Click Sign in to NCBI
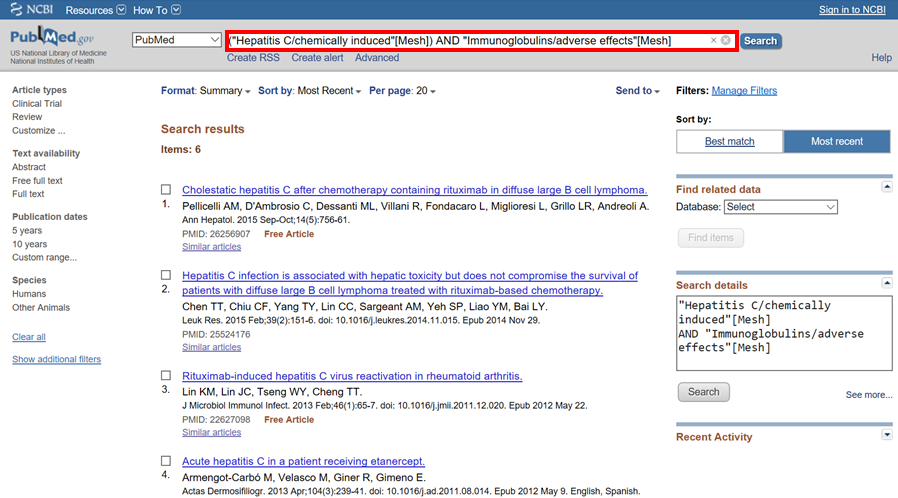 (x=852, y=10)
